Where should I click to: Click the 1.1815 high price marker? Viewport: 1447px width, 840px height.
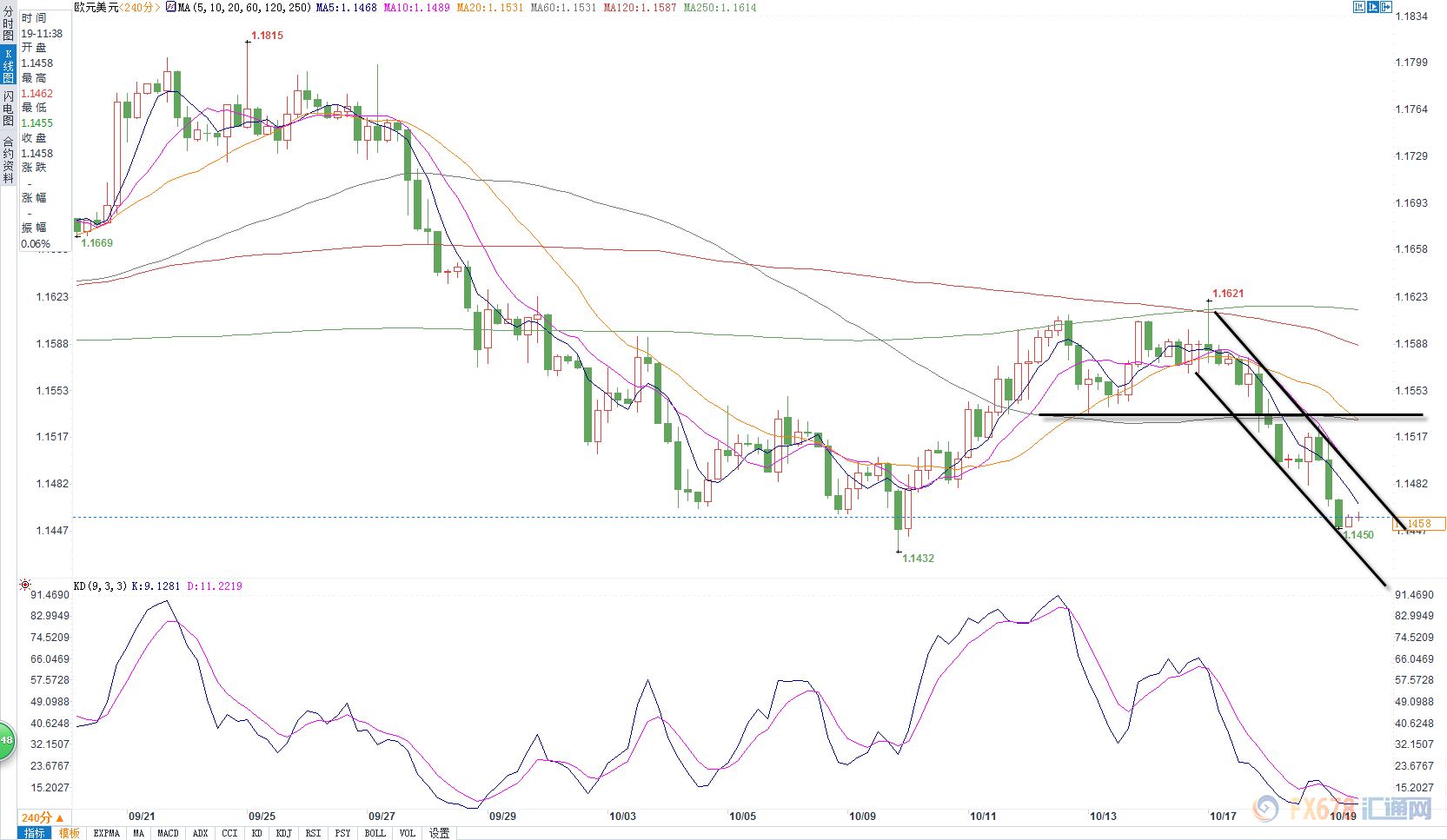point(267,36)
